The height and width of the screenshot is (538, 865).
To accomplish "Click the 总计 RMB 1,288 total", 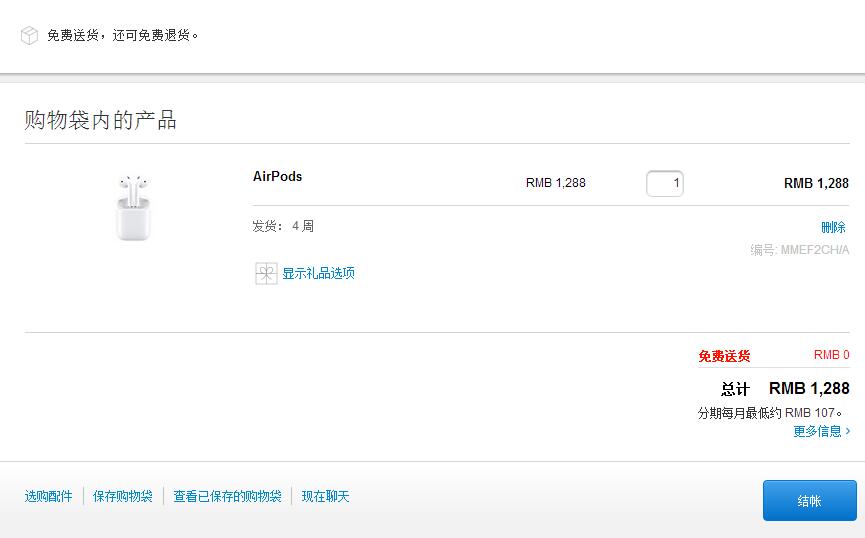I will [x=785, y=388].
